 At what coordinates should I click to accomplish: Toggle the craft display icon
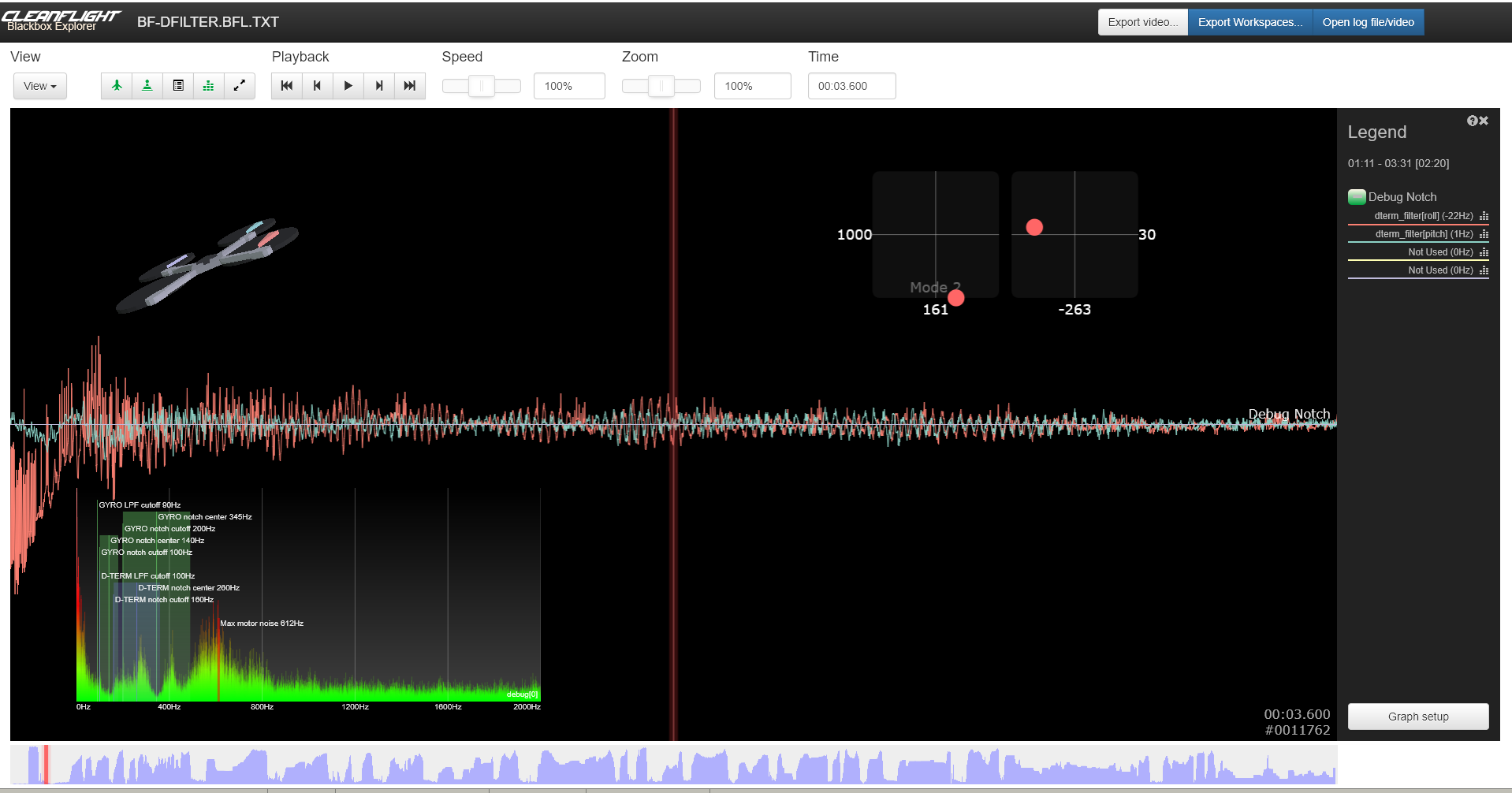coord(116,86)
